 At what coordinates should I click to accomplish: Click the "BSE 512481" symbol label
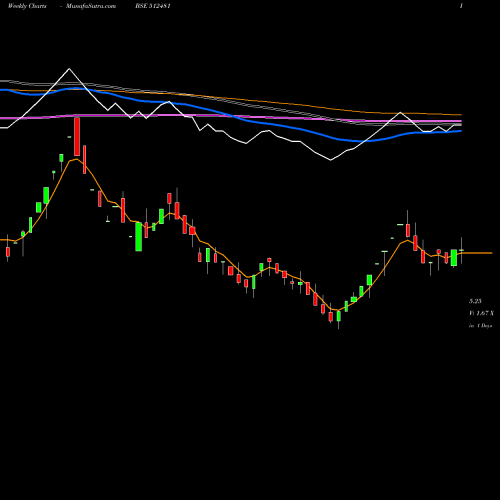(153, 6)
